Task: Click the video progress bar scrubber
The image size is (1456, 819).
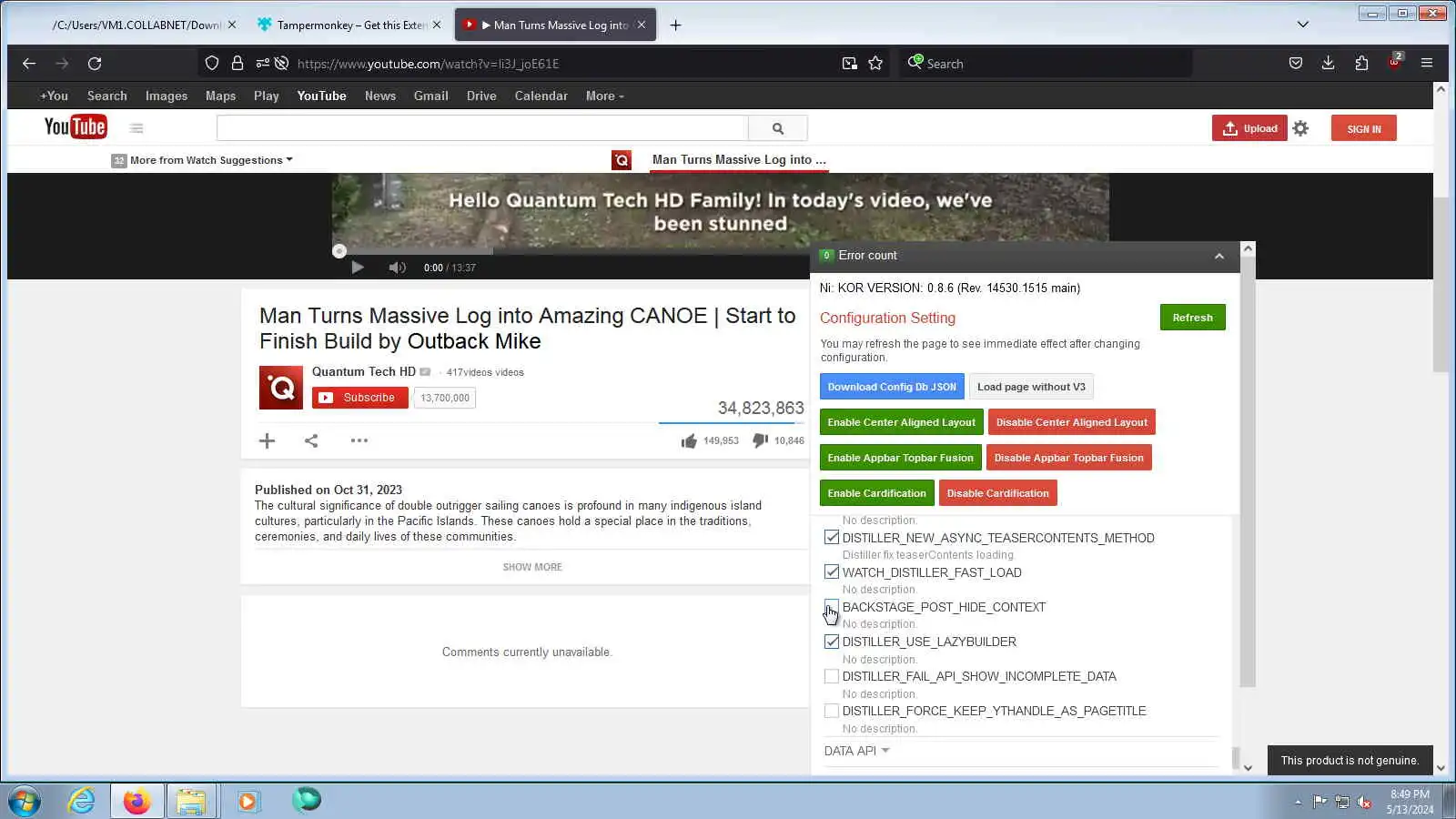Action: (339, 251)
